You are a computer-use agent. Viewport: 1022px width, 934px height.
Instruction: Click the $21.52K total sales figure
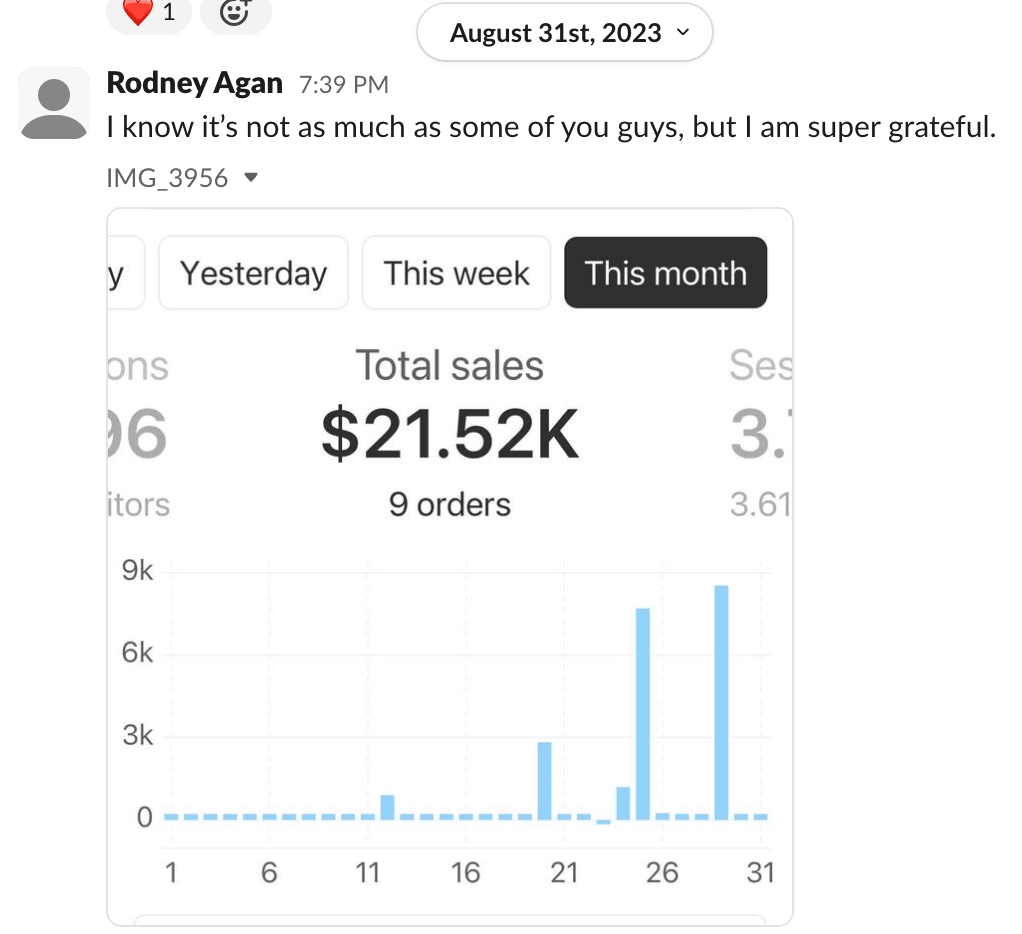[x=449, y=437]
